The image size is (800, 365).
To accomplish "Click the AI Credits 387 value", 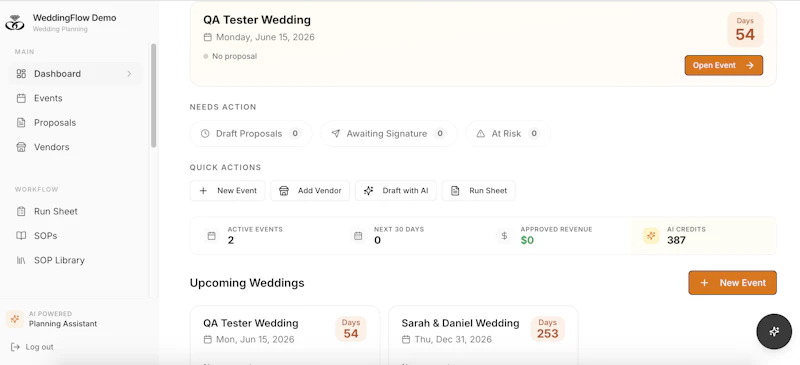I will pos(676,240).
